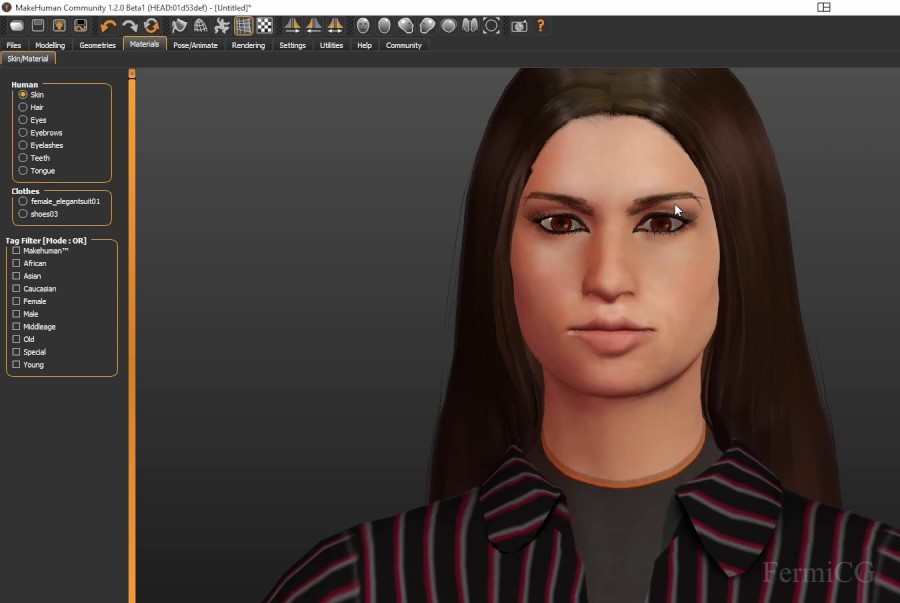Select the head turned-left side view icon
The image size is (900, 603).
(406, 26)
